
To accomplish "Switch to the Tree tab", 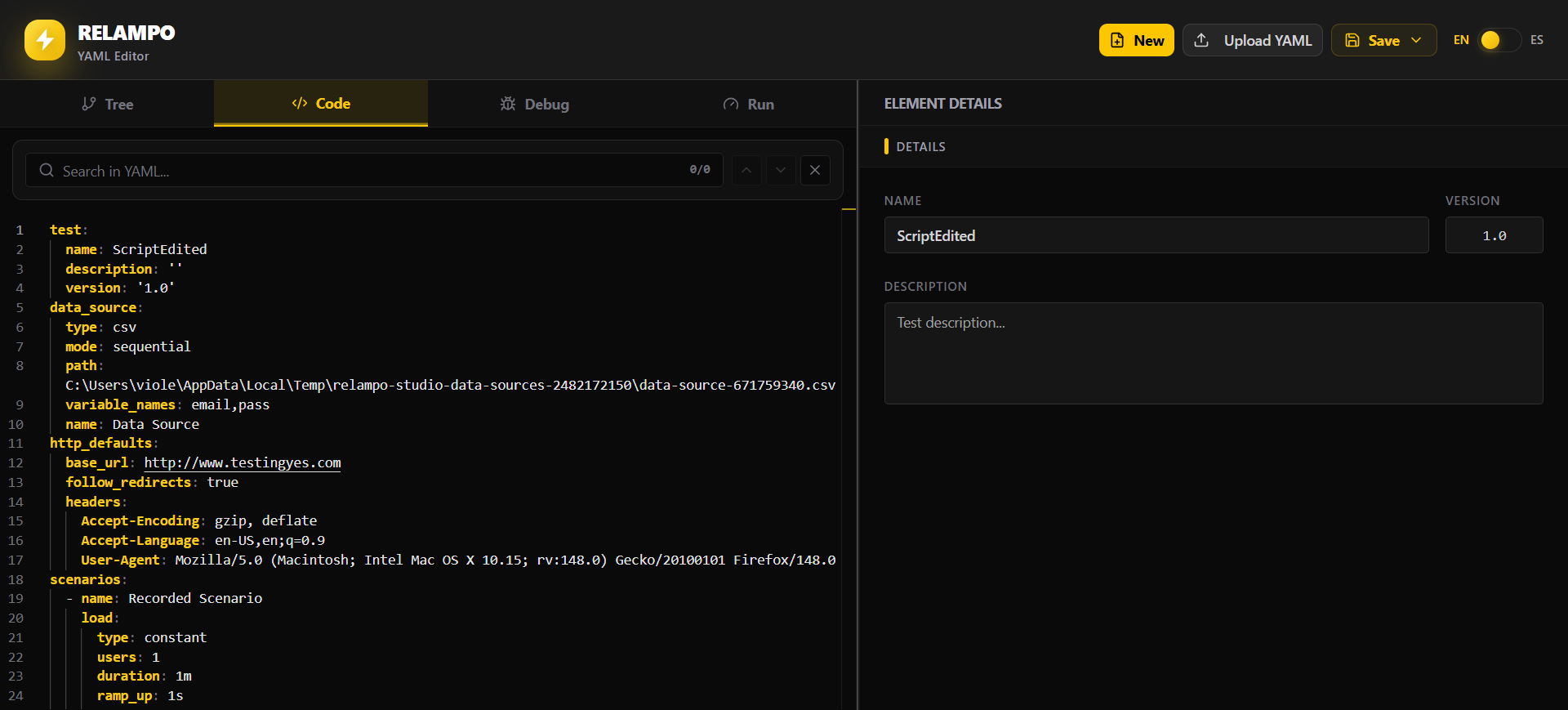I will coord(107,104).
